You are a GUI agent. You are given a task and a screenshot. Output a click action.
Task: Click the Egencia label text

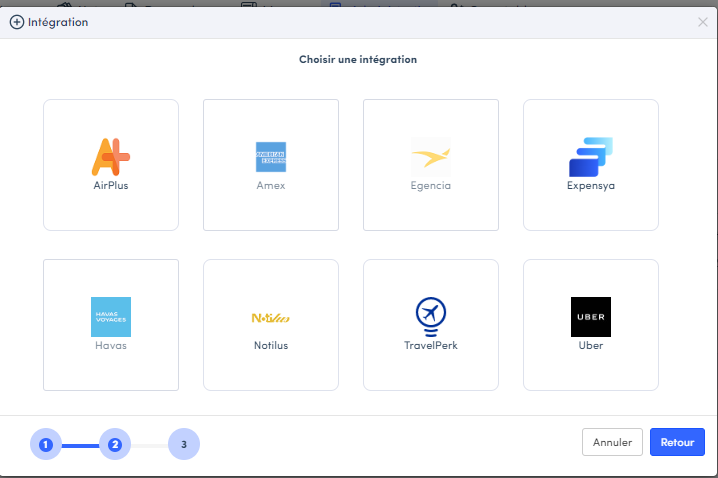tap(430, 185)
